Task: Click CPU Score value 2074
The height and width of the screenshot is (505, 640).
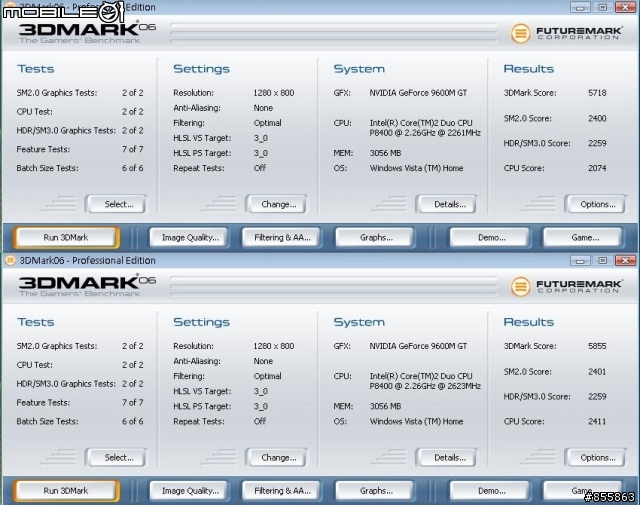Action: (x=597, y=168)
